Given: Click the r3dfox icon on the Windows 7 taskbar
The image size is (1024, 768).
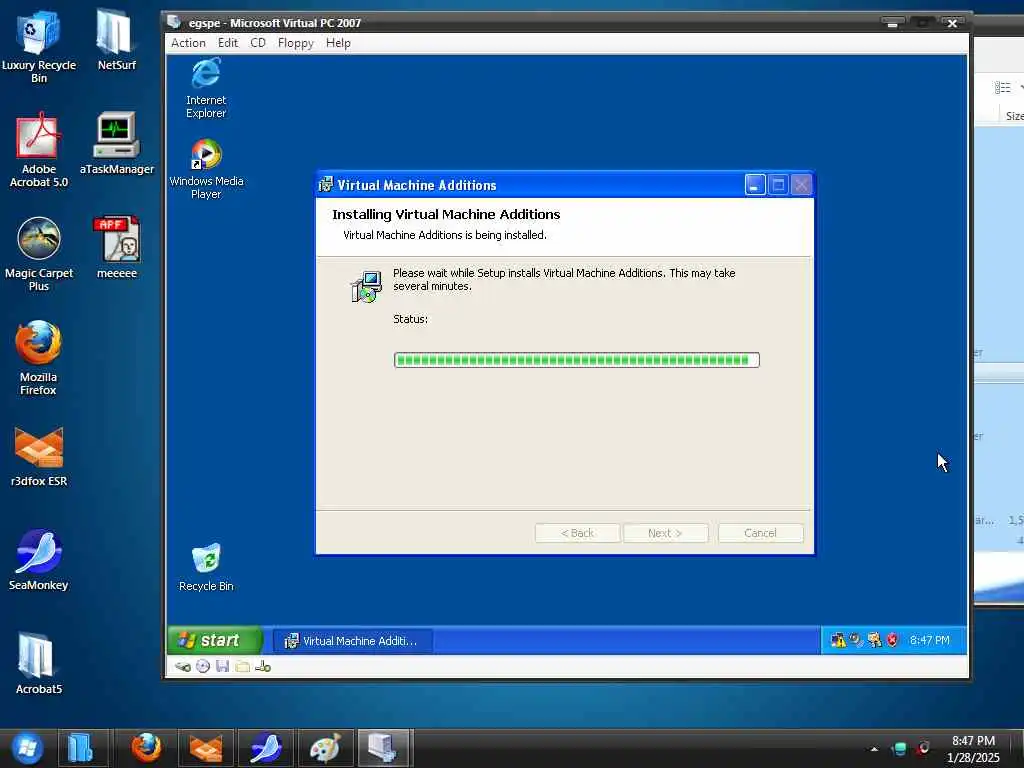Looking at the screenshot, I should 206,748.
